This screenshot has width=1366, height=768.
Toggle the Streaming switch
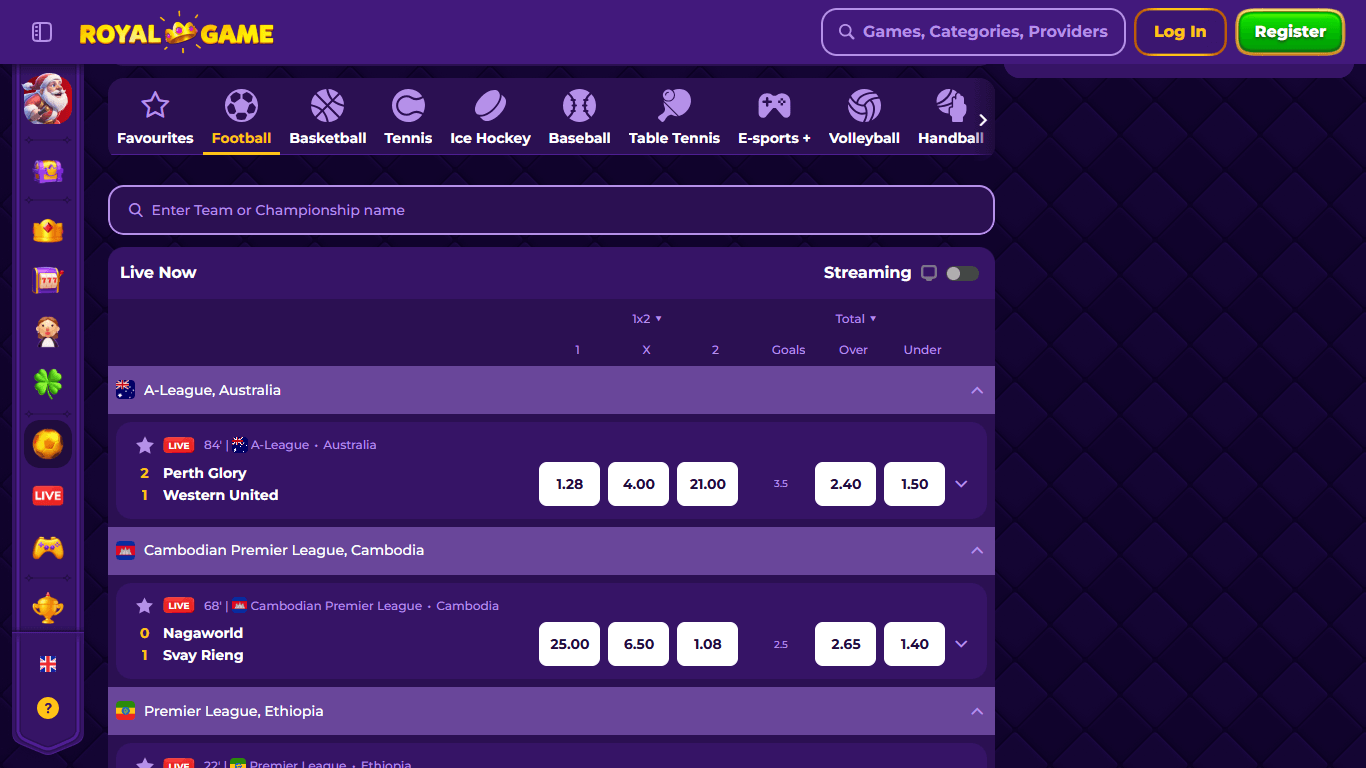click(962, 273)
